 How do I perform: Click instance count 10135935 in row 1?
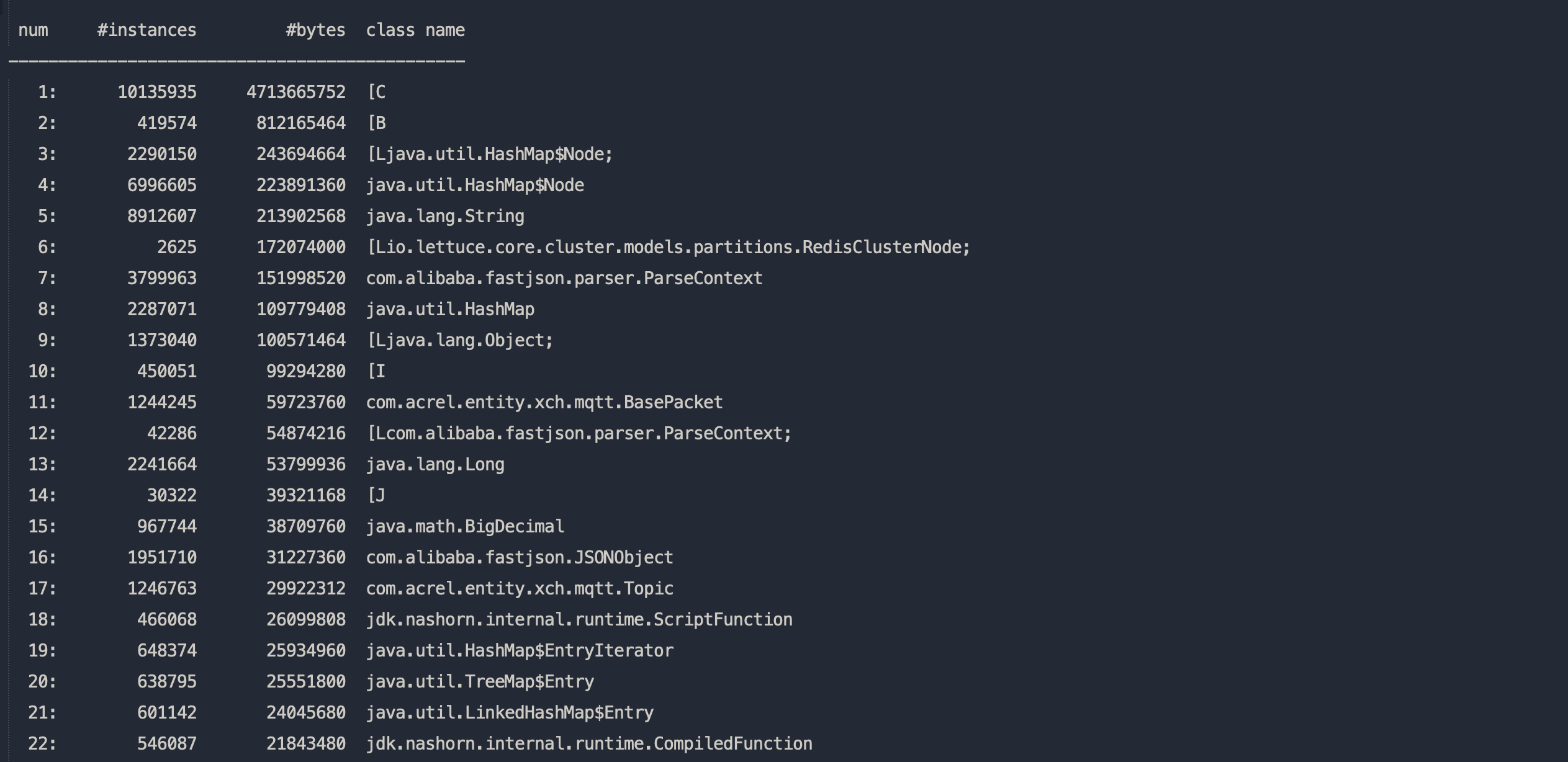pos(157,92)
